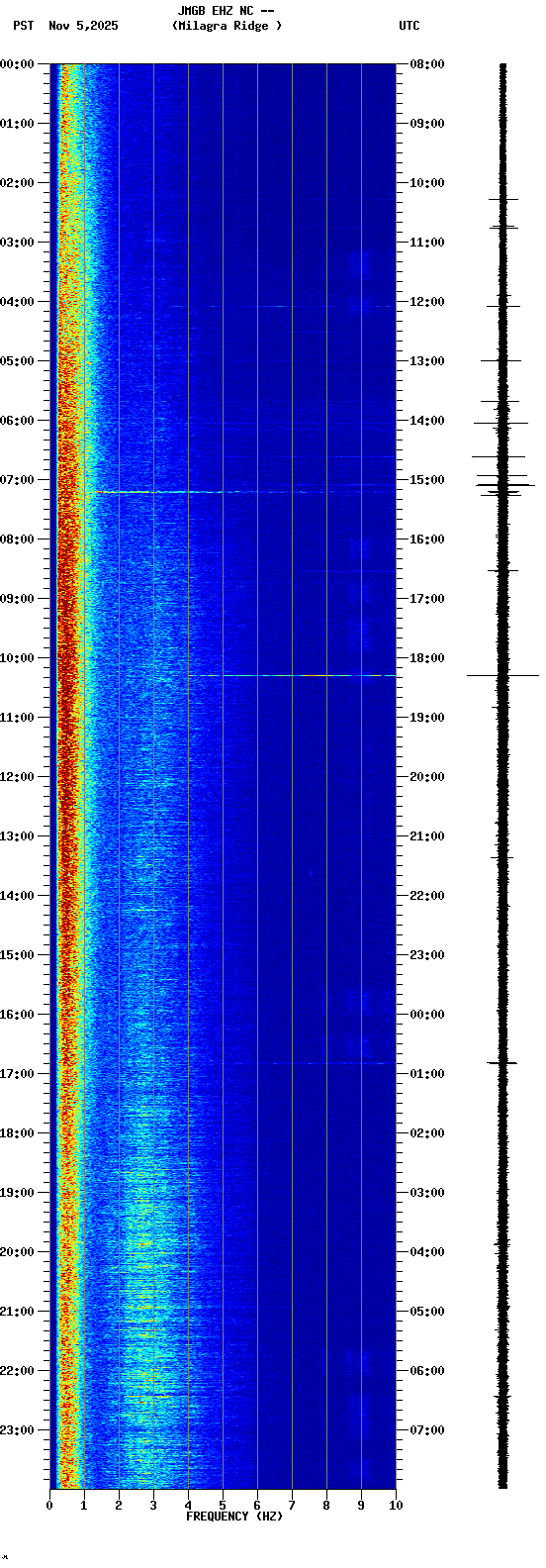Click the PST time label '10:00'
This screenshot has width=546, height=1568.
pos(17,658)
